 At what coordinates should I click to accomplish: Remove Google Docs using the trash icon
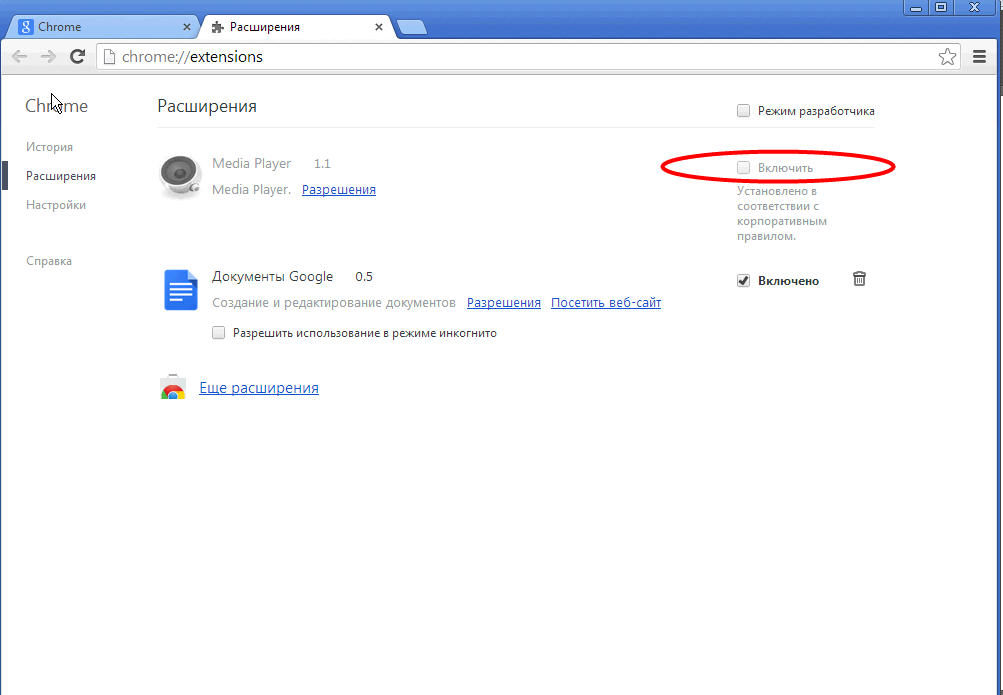[859, 279]
